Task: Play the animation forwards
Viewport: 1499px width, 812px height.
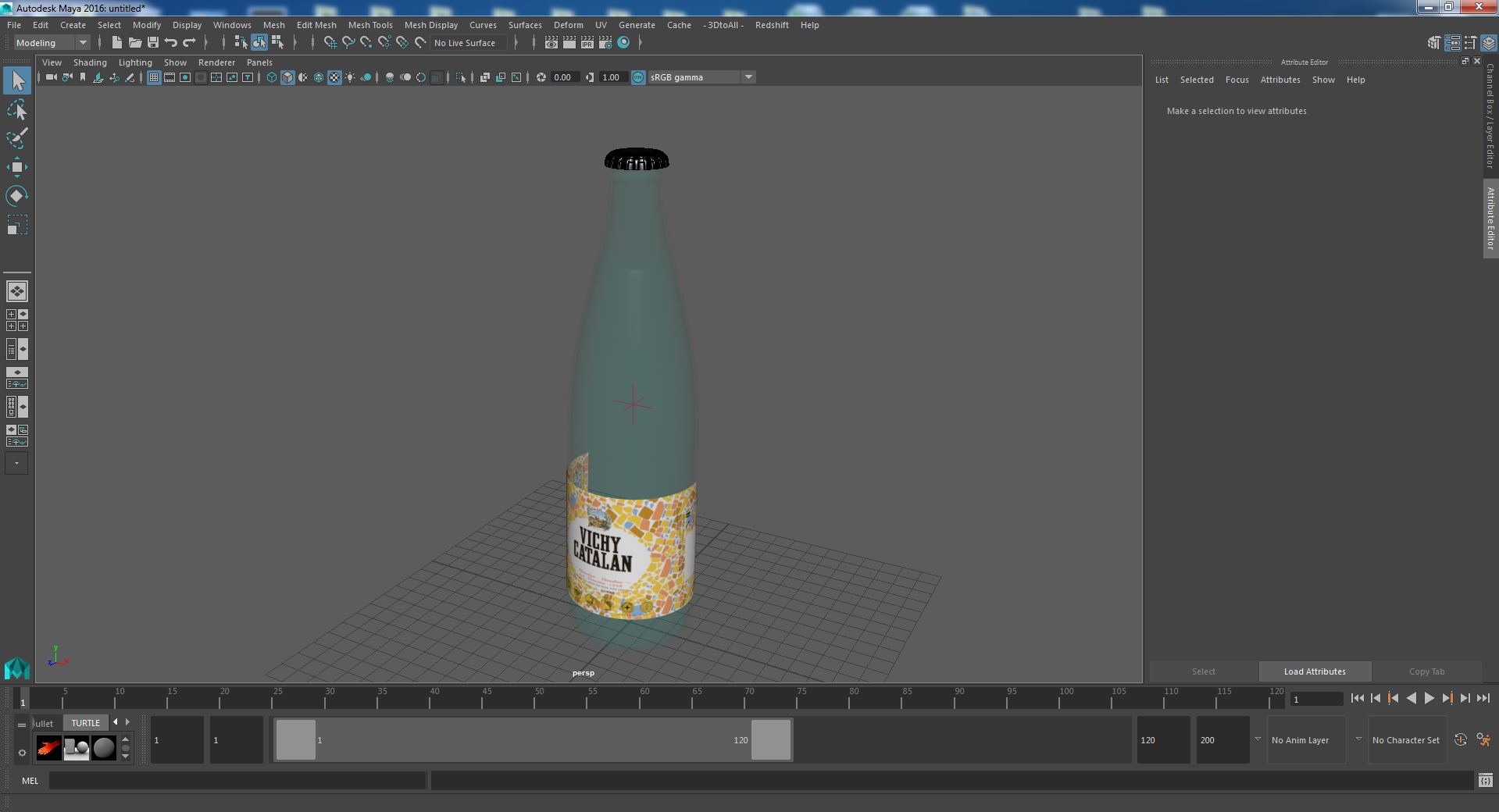Action: (1429, 698)
